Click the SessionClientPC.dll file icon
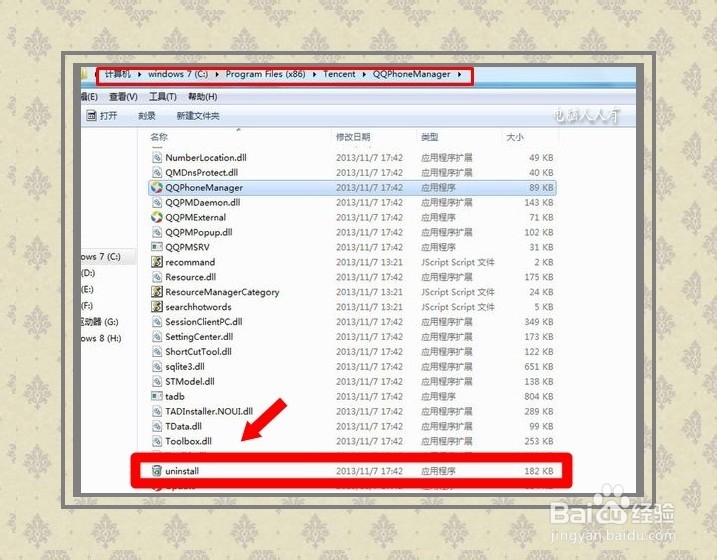The image size is (717, 560). [x=157, y=322]
